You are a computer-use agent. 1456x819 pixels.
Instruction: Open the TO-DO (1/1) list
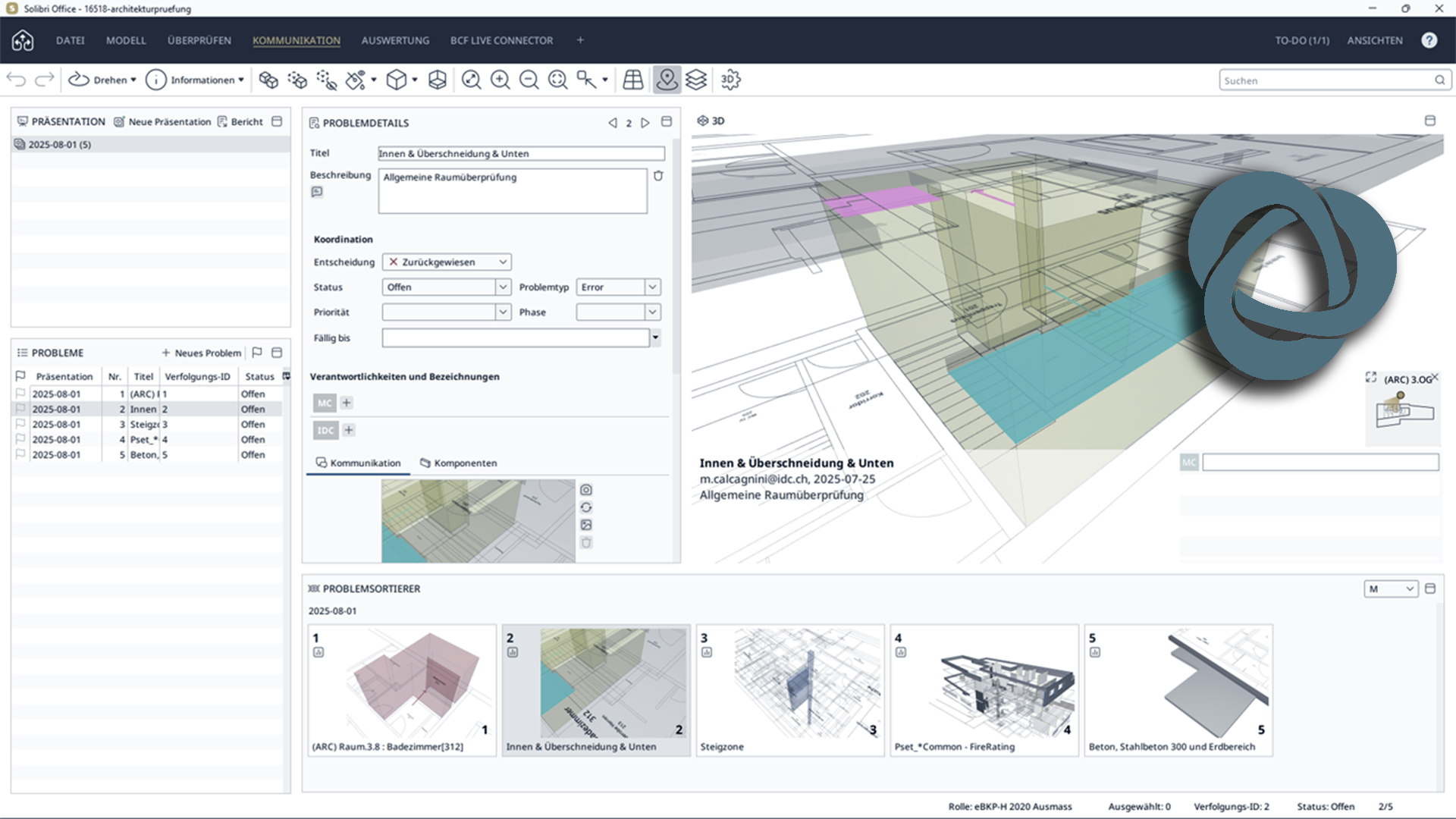[1302, 40]
